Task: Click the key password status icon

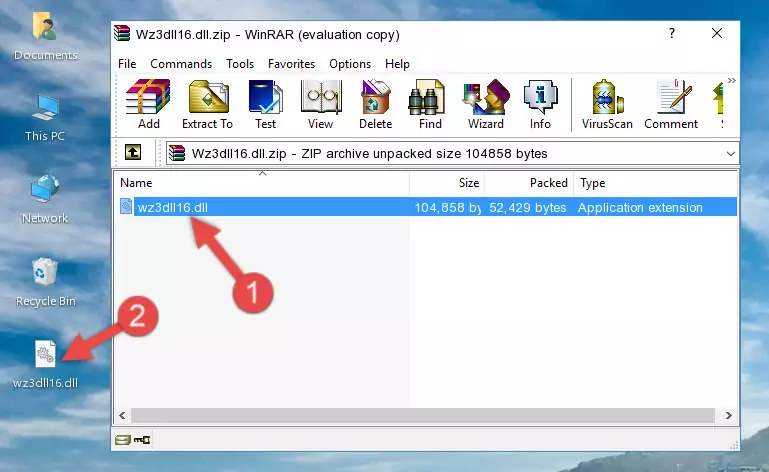Action: (x=142, y=440)
